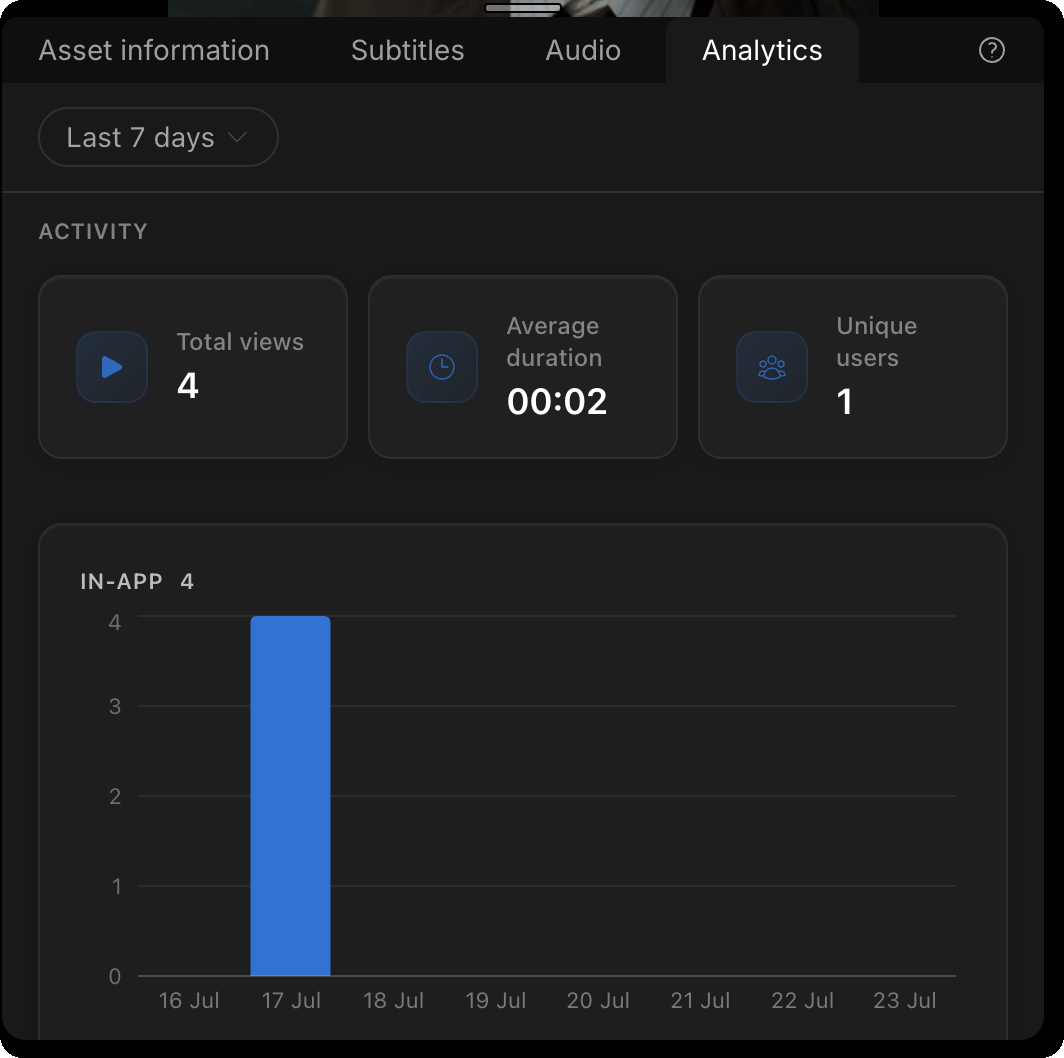The height and width of the screenshot is (1058, 1064).
Task: Click the y-axis label 3
Action: tap(115, 706)
